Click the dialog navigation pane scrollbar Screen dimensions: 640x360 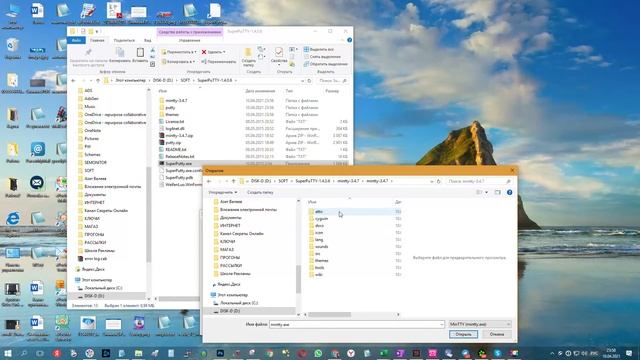[x=298, y=280]
